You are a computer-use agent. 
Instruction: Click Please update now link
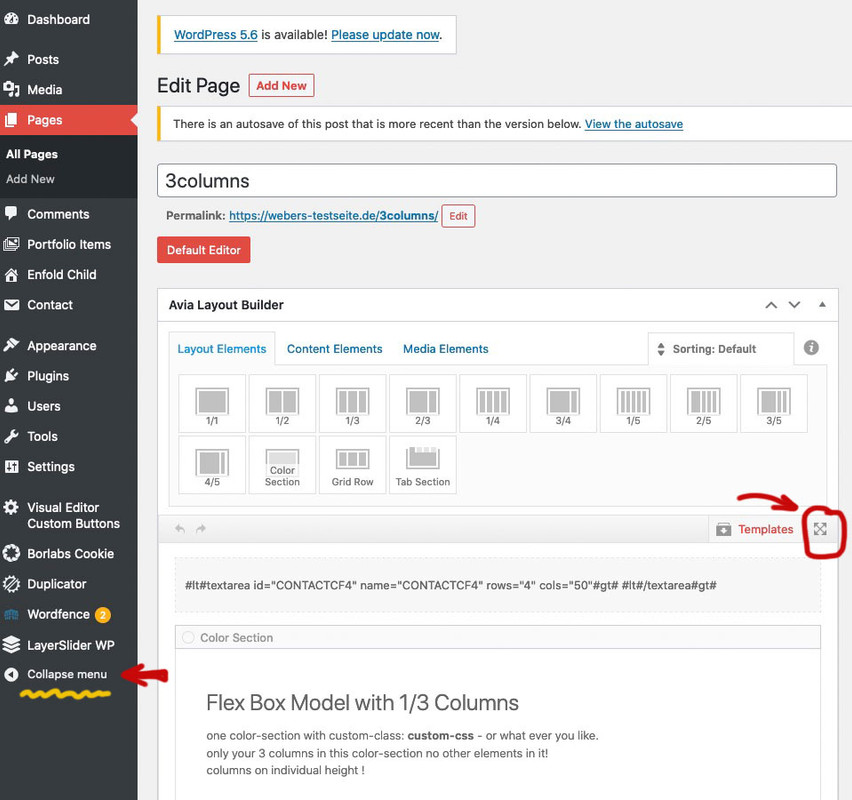(x=385, y=35)
